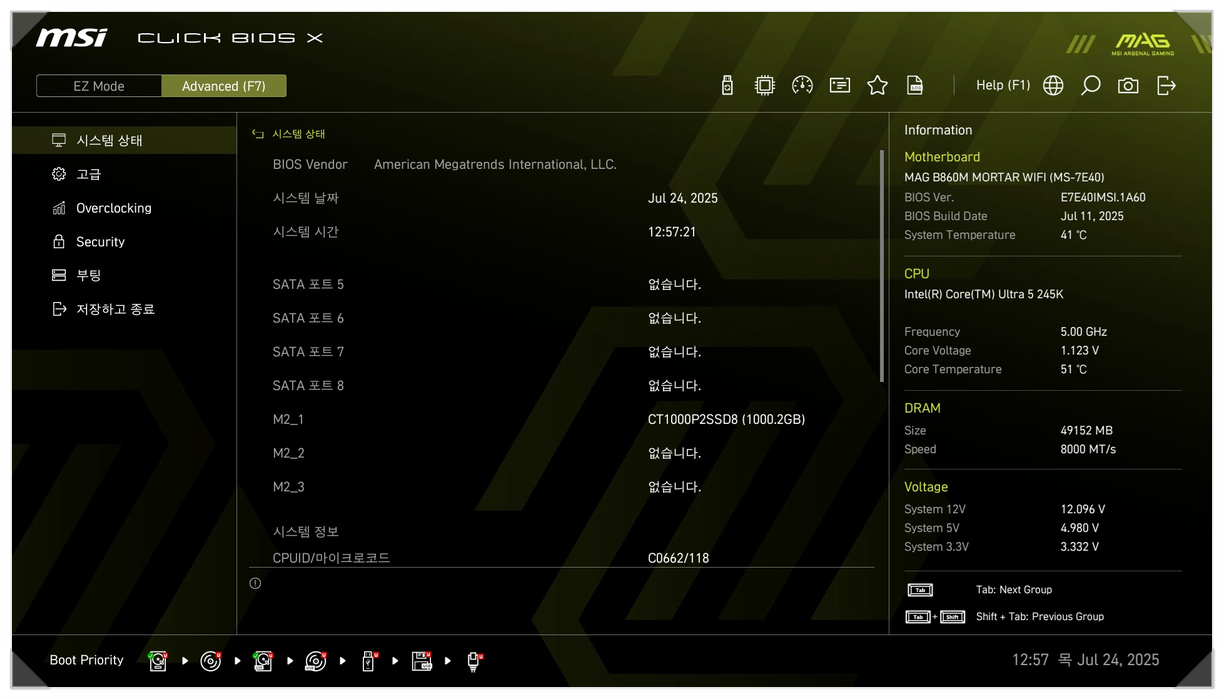Open the Overclocking section in the sidebar
1224x699 pixels.
coord(114,208)
